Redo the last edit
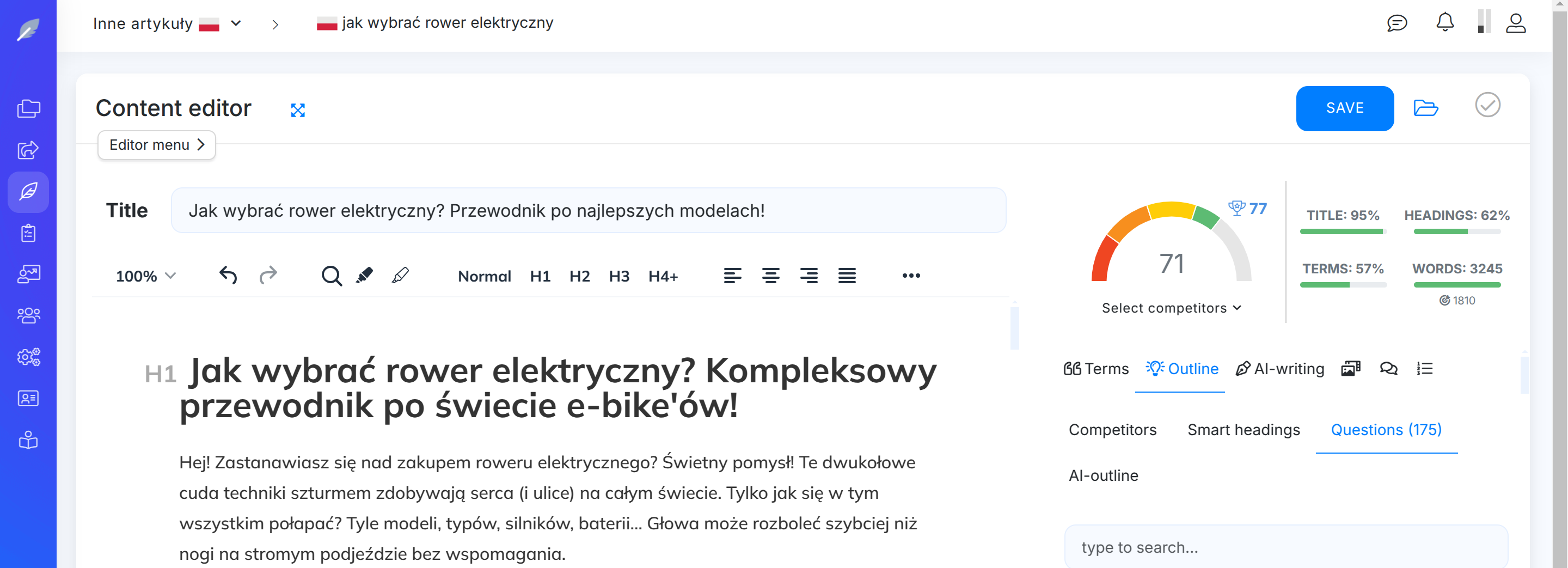The width and height of the screenshot is (1568, 568). click(x=268, y=275)
